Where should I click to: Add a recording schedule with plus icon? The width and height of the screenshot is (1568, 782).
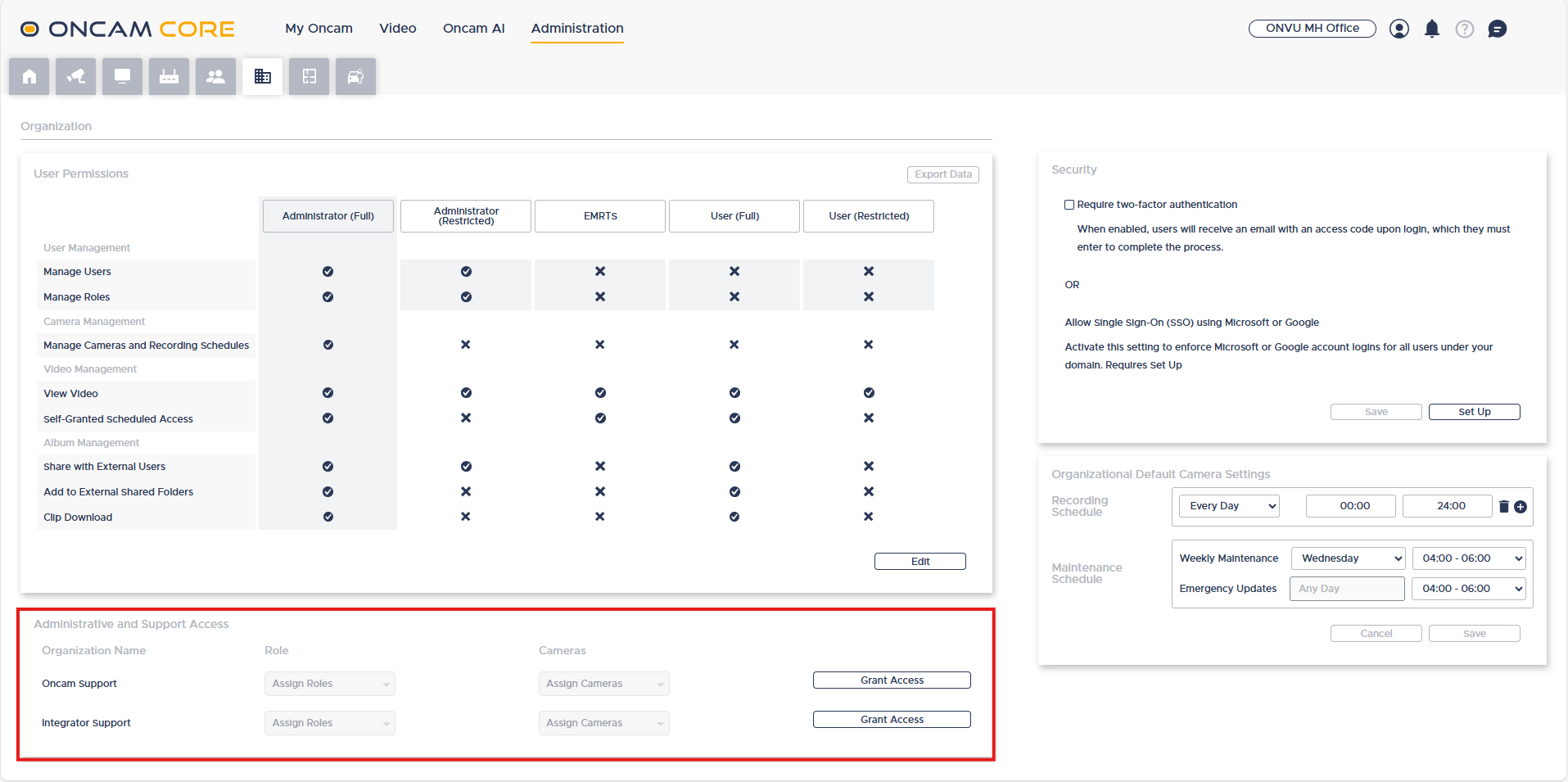click(x=1521, y=507)
